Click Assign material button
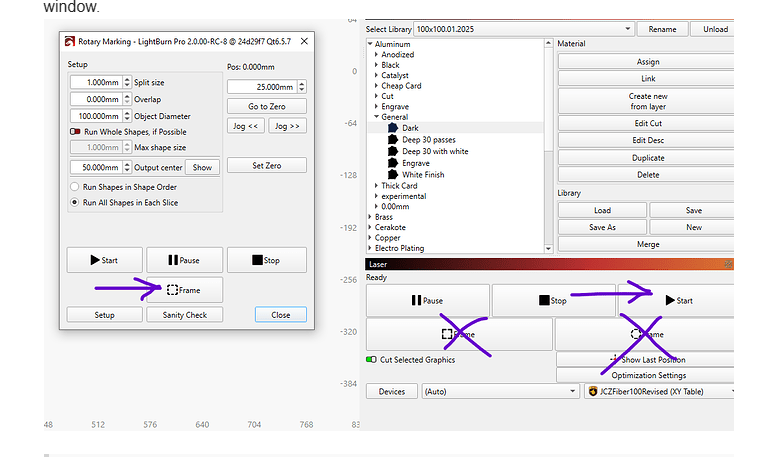Screen dimensions: 769x457 tap(647, 62)
